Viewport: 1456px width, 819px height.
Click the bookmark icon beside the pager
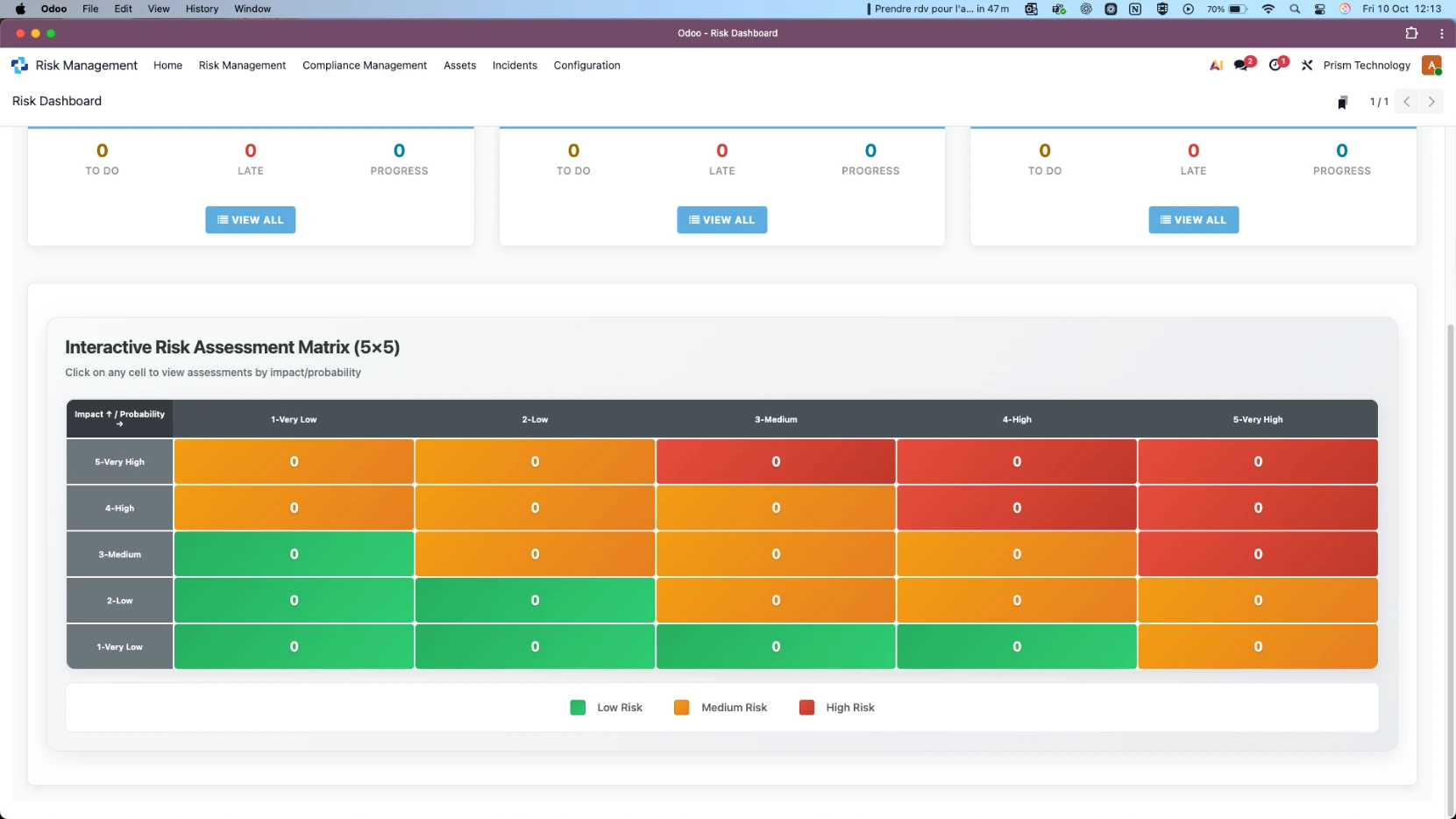1342,103
